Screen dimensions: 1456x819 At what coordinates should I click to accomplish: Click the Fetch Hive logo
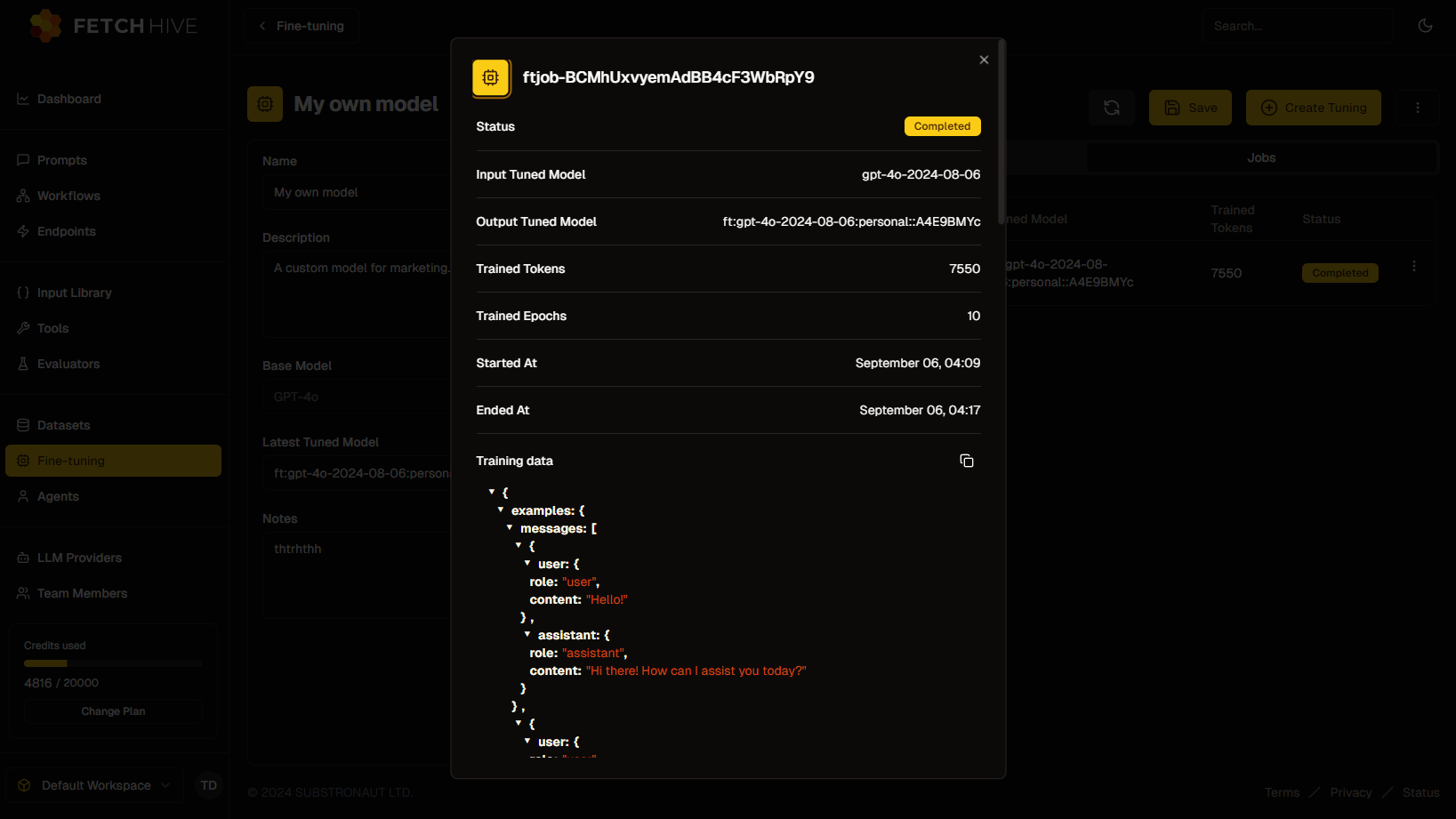114,26
